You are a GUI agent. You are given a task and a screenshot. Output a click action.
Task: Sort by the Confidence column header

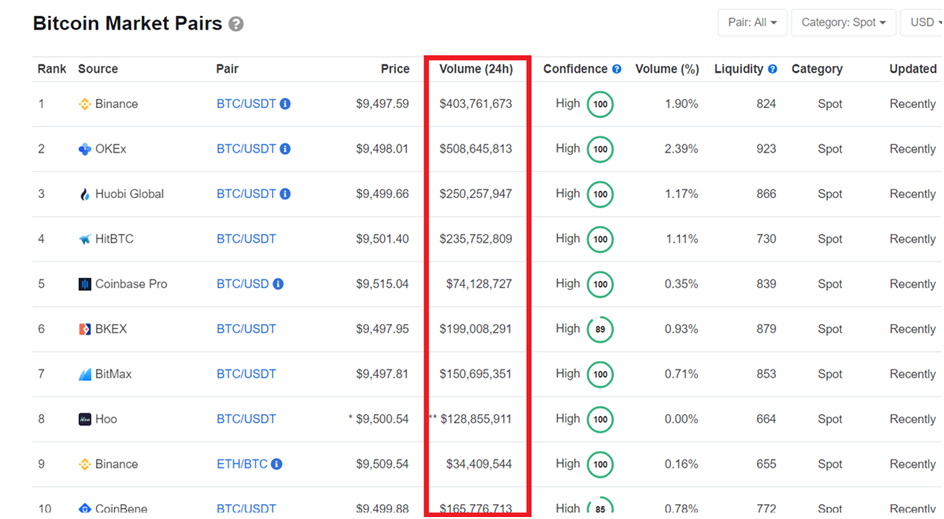(576, 69)
